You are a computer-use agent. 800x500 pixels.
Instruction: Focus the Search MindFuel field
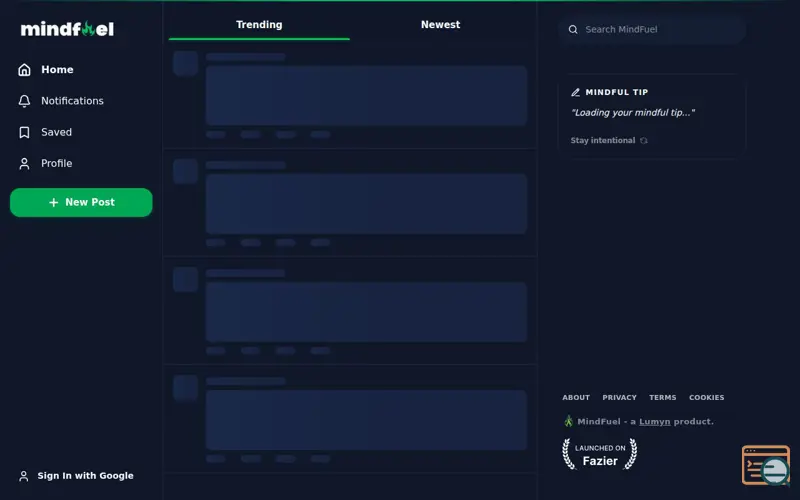[652, 30]
